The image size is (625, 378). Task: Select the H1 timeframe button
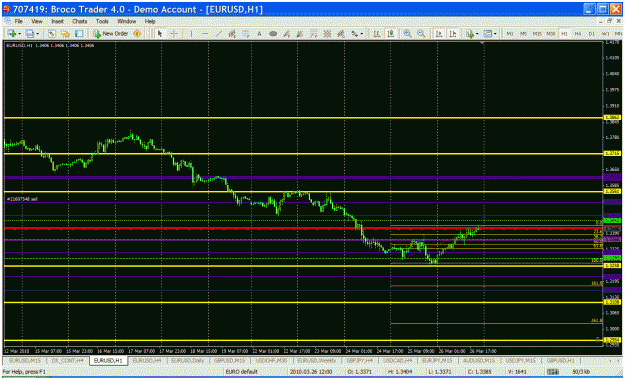click(564, 34)
